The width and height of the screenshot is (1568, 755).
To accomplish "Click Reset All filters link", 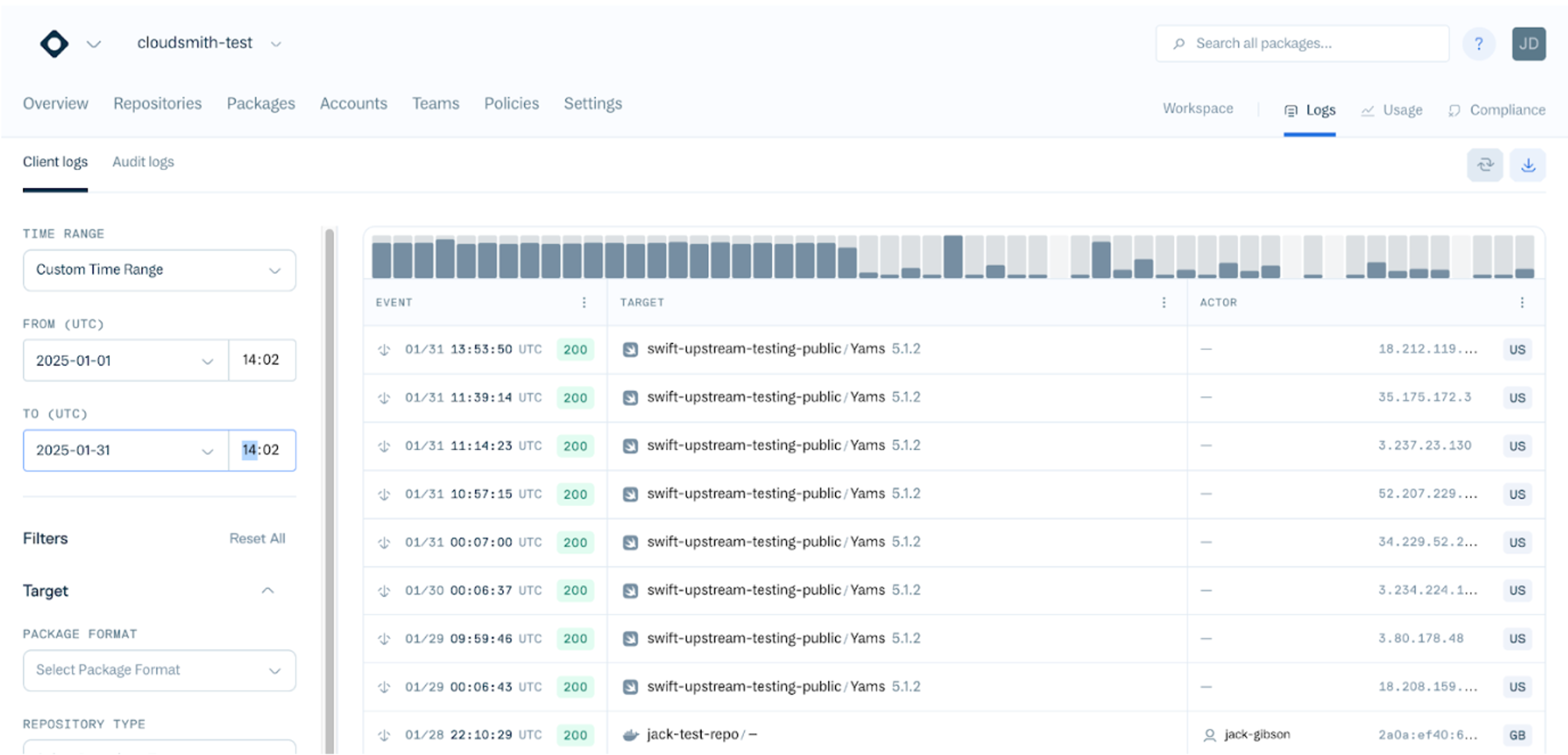I will click(257, 538).
